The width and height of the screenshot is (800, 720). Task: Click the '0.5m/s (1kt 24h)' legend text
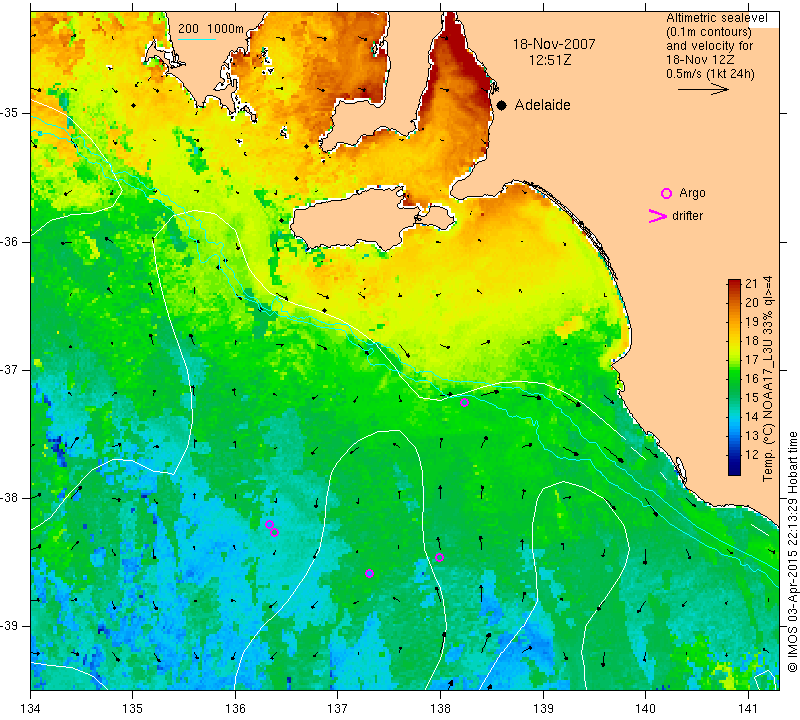coord(710,74)
